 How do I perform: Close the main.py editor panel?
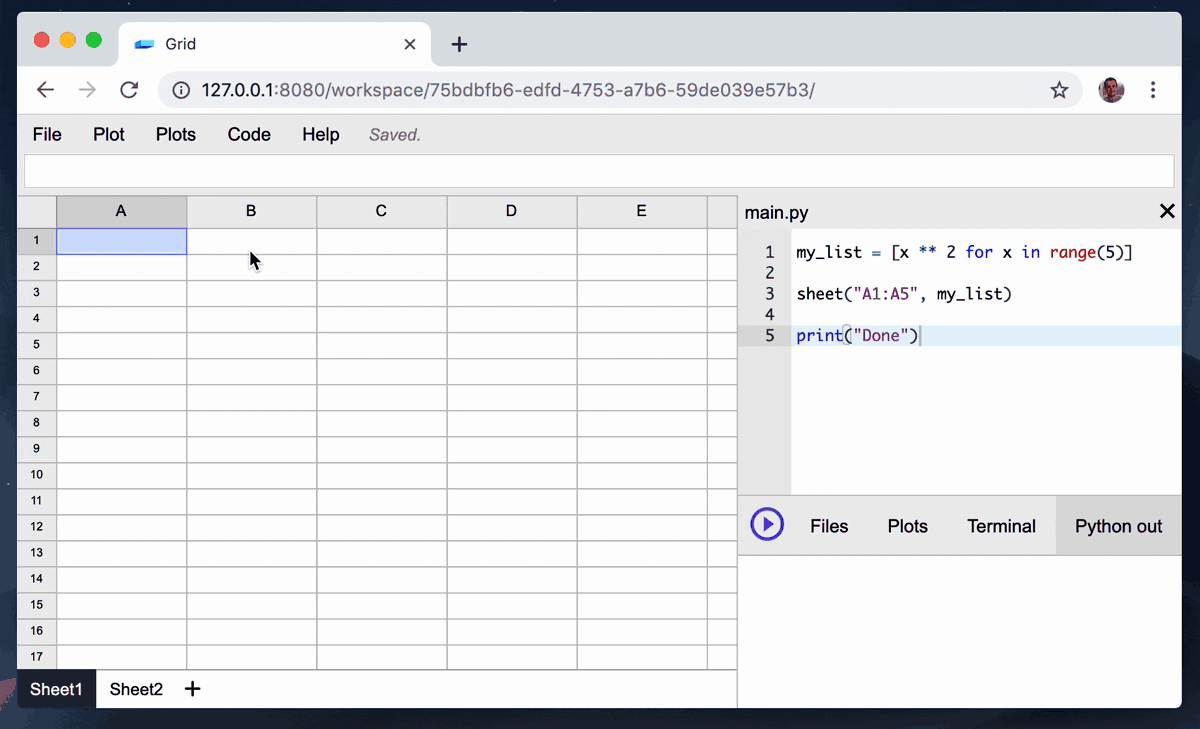pyautogui.click(x=1167, y=211)
